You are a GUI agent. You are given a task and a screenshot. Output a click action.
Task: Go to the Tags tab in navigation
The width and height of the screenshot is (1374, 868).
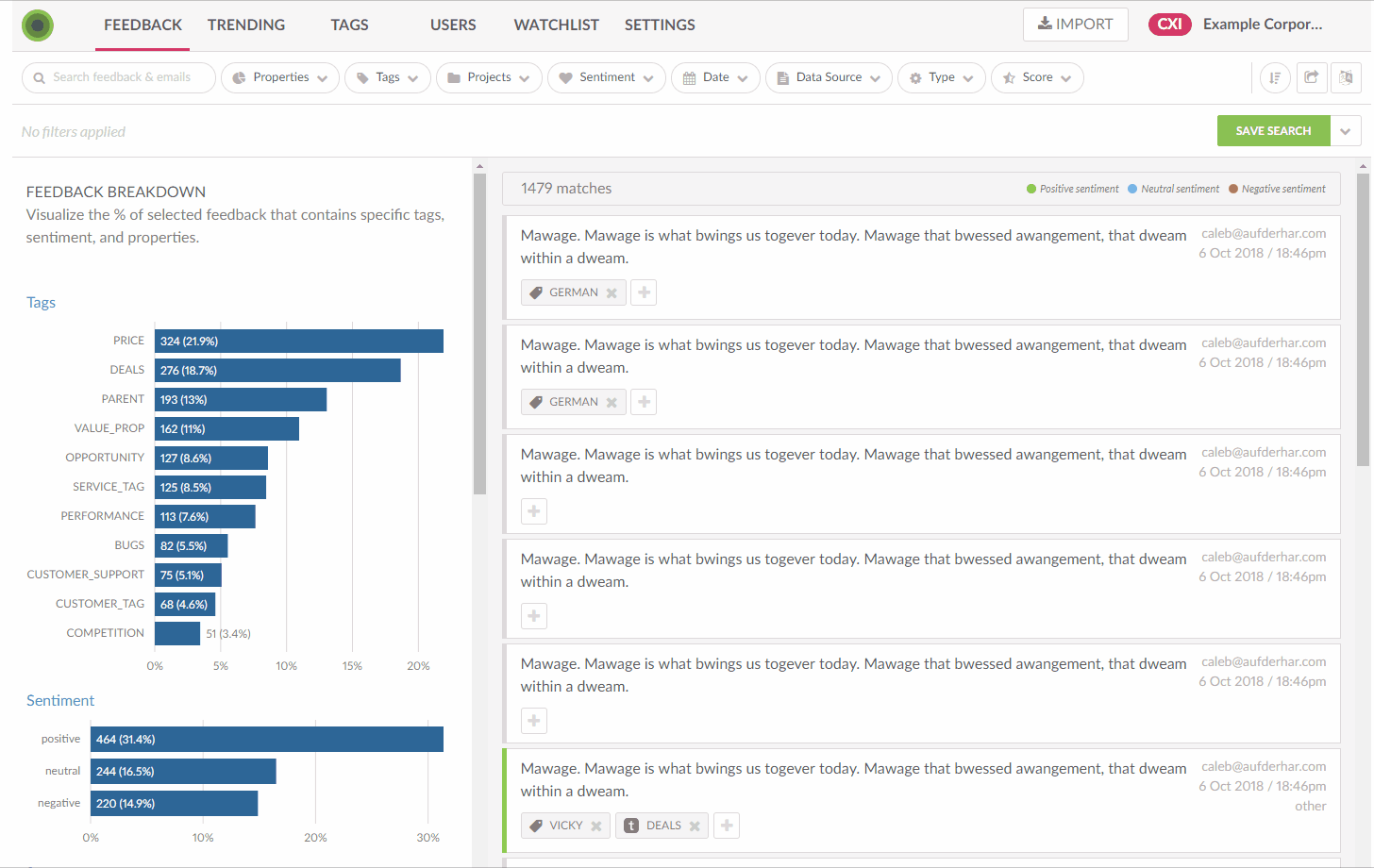click(349, 25)
